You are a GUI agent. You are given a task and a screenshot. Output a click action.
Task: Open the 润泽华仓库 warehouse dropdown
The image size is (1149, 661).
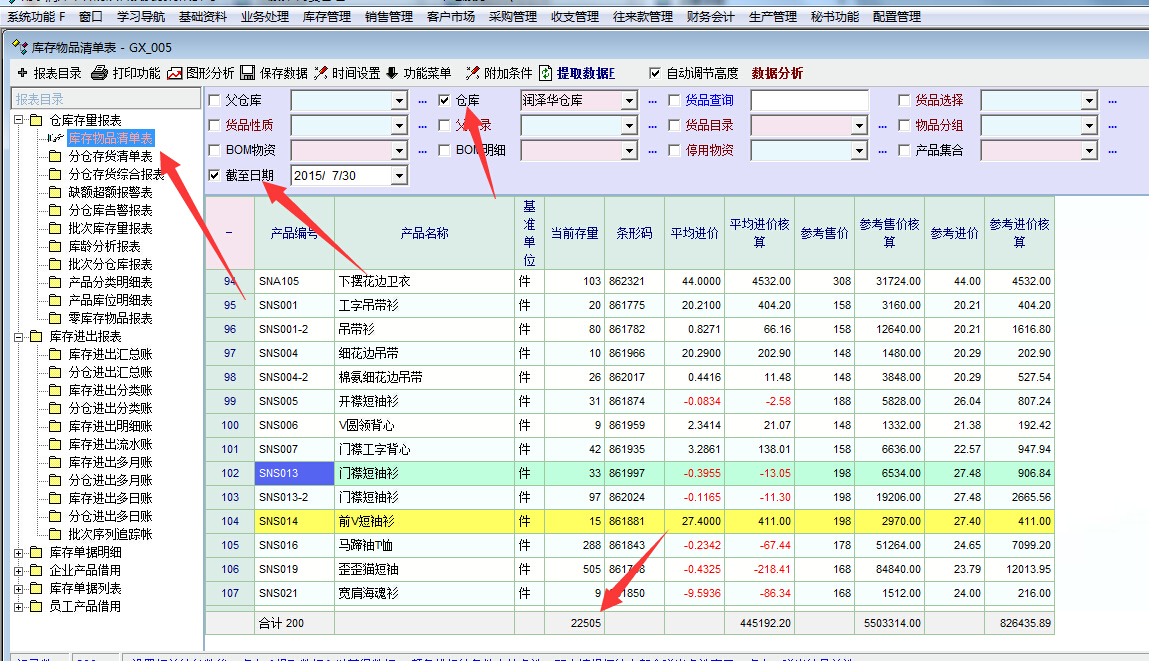point(629,100)
